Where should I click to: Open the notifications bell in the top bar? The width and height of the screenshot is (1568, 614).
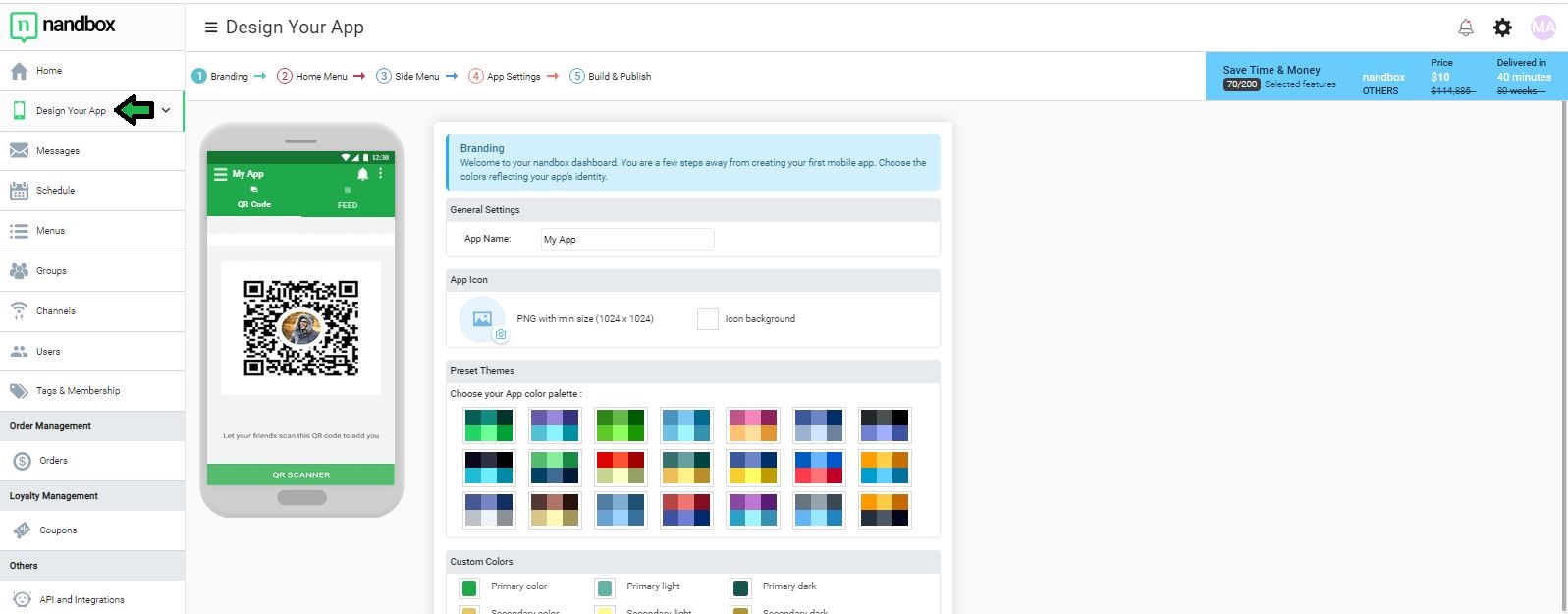[1466, 28]
